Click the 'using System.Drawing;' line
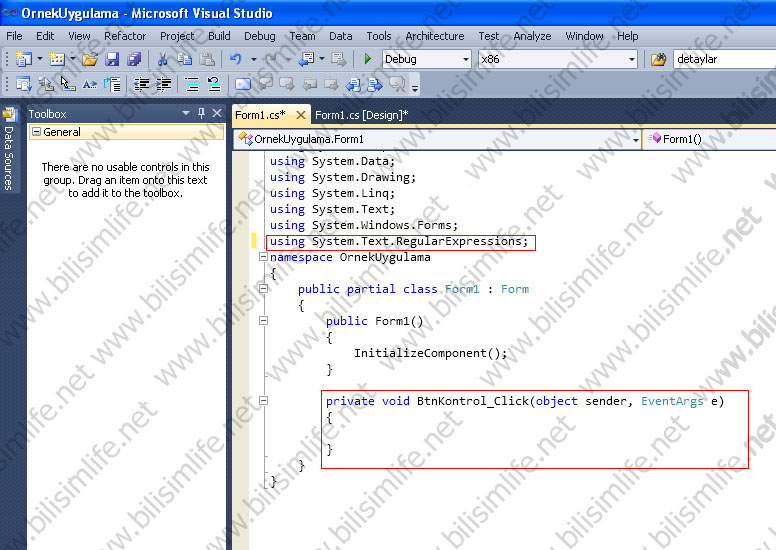 pos(342,177)
